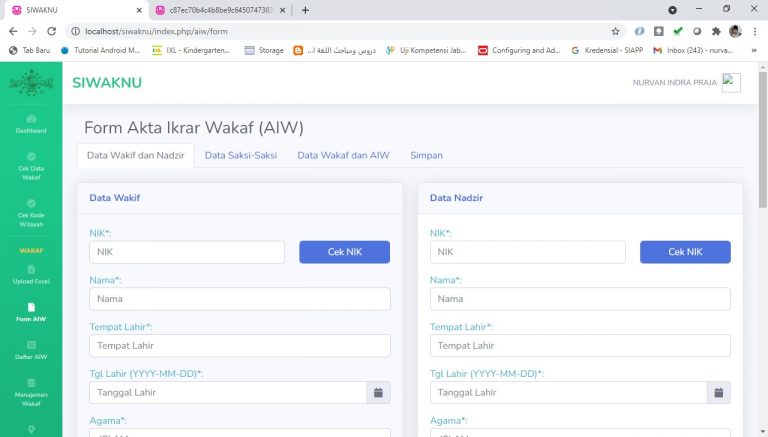
Task: Open the Inbox (243) Gmail bookmark
Action: pos(693,50)
